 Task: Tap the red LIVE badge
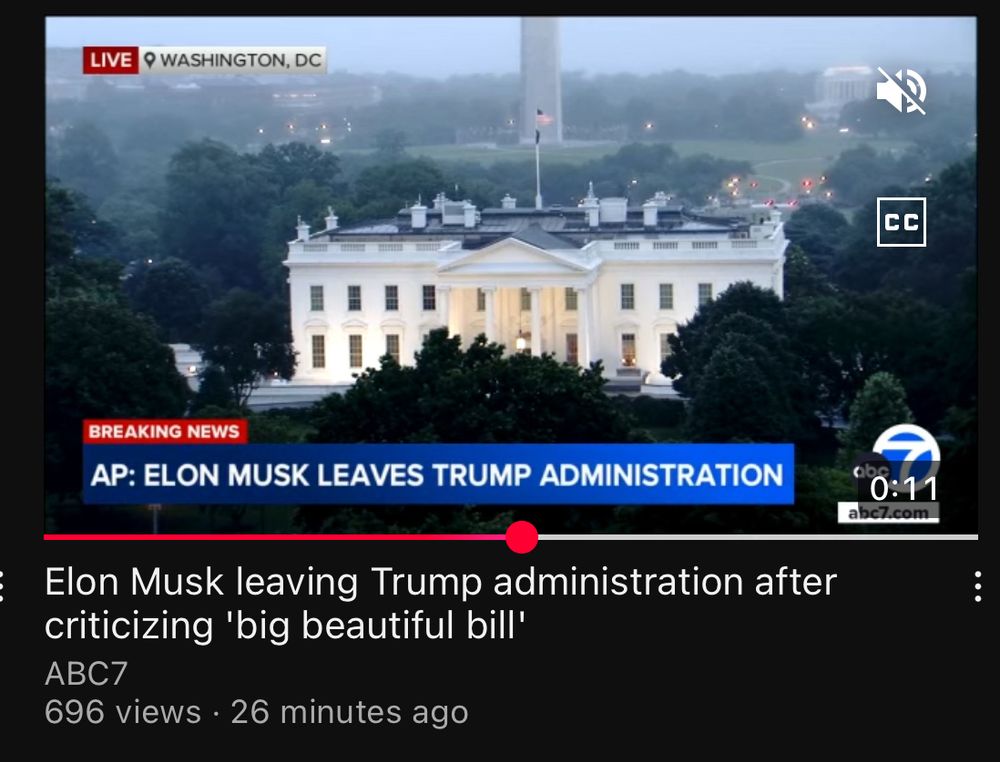[x=110, y=60]
